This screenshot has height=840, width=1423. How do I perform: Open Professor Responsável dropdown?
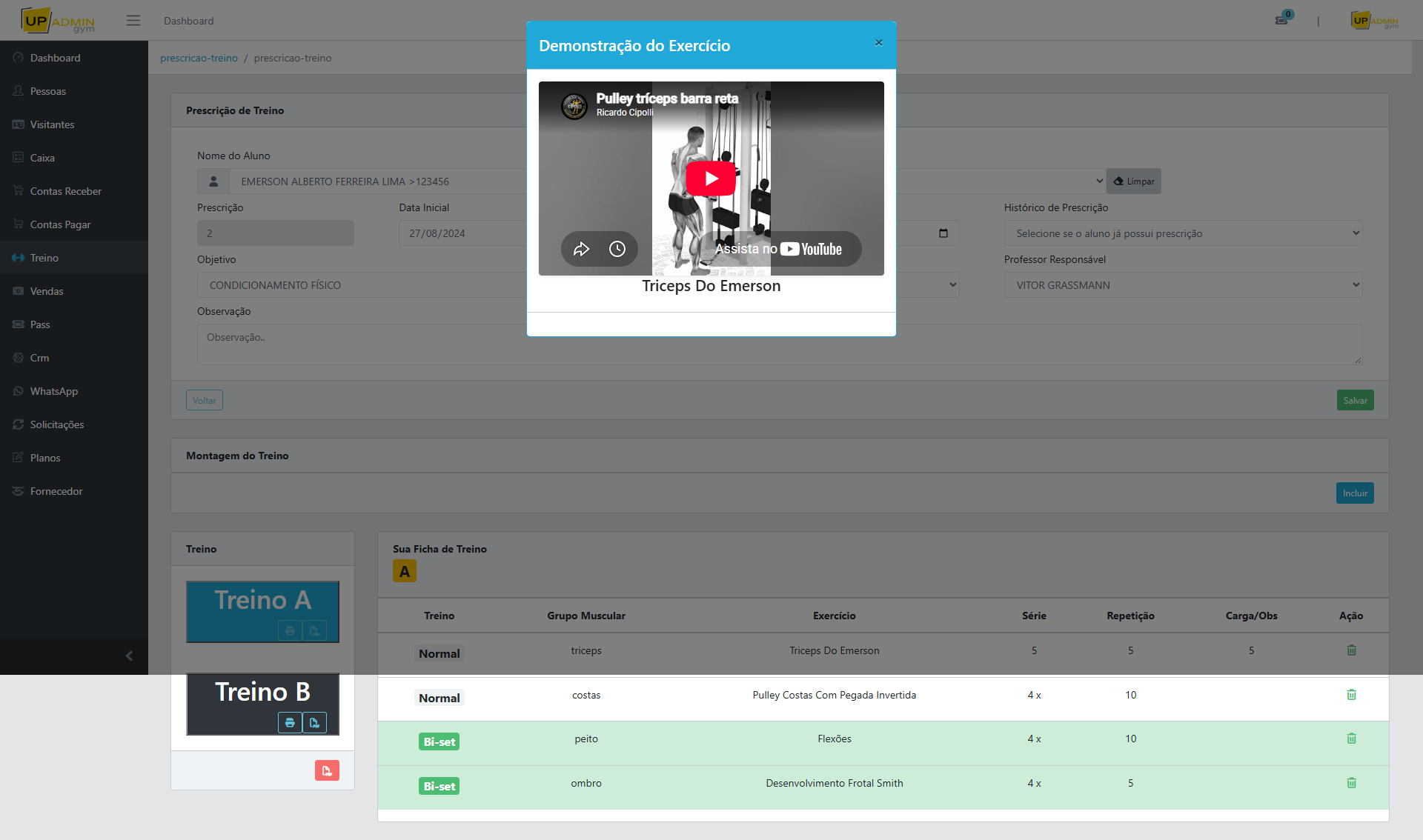tap(1183, 285)
